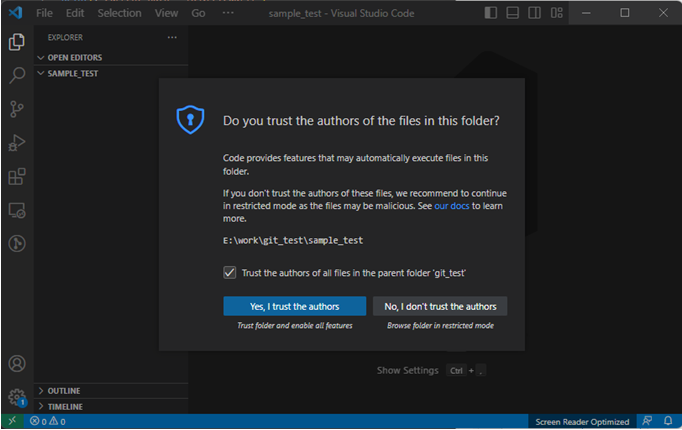Open the Git graph icon in activity bar
This screenshot has height=430, width=682.
17,243
